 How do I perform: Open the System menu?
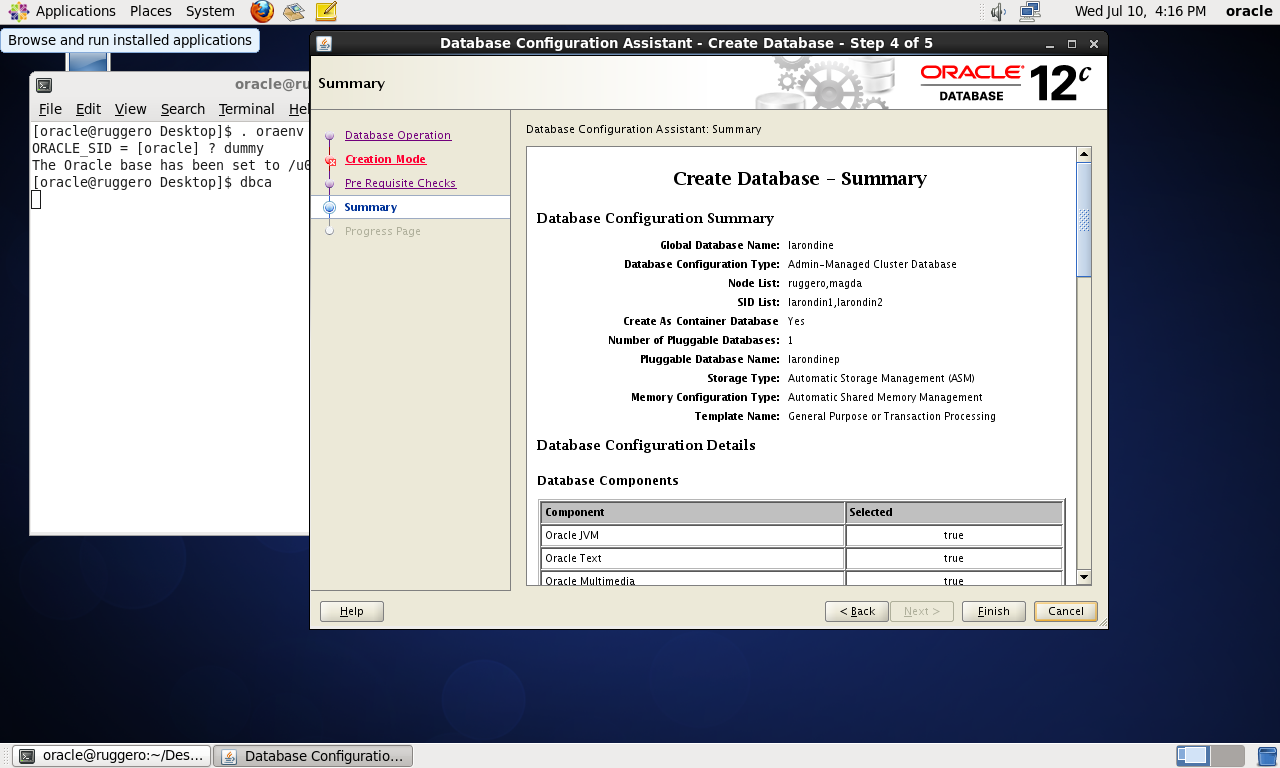click(x=210, y=11)
